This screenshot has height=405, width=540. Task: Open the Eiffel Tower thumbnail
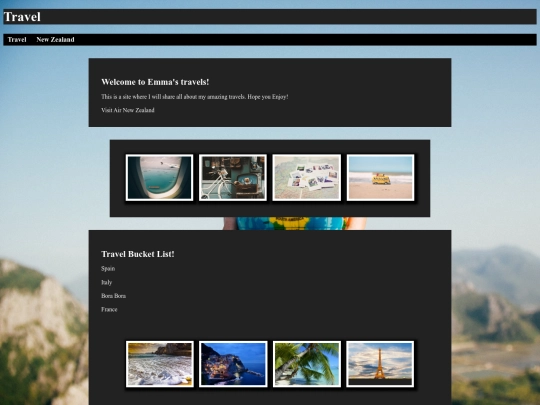click(x=380, y=364)
